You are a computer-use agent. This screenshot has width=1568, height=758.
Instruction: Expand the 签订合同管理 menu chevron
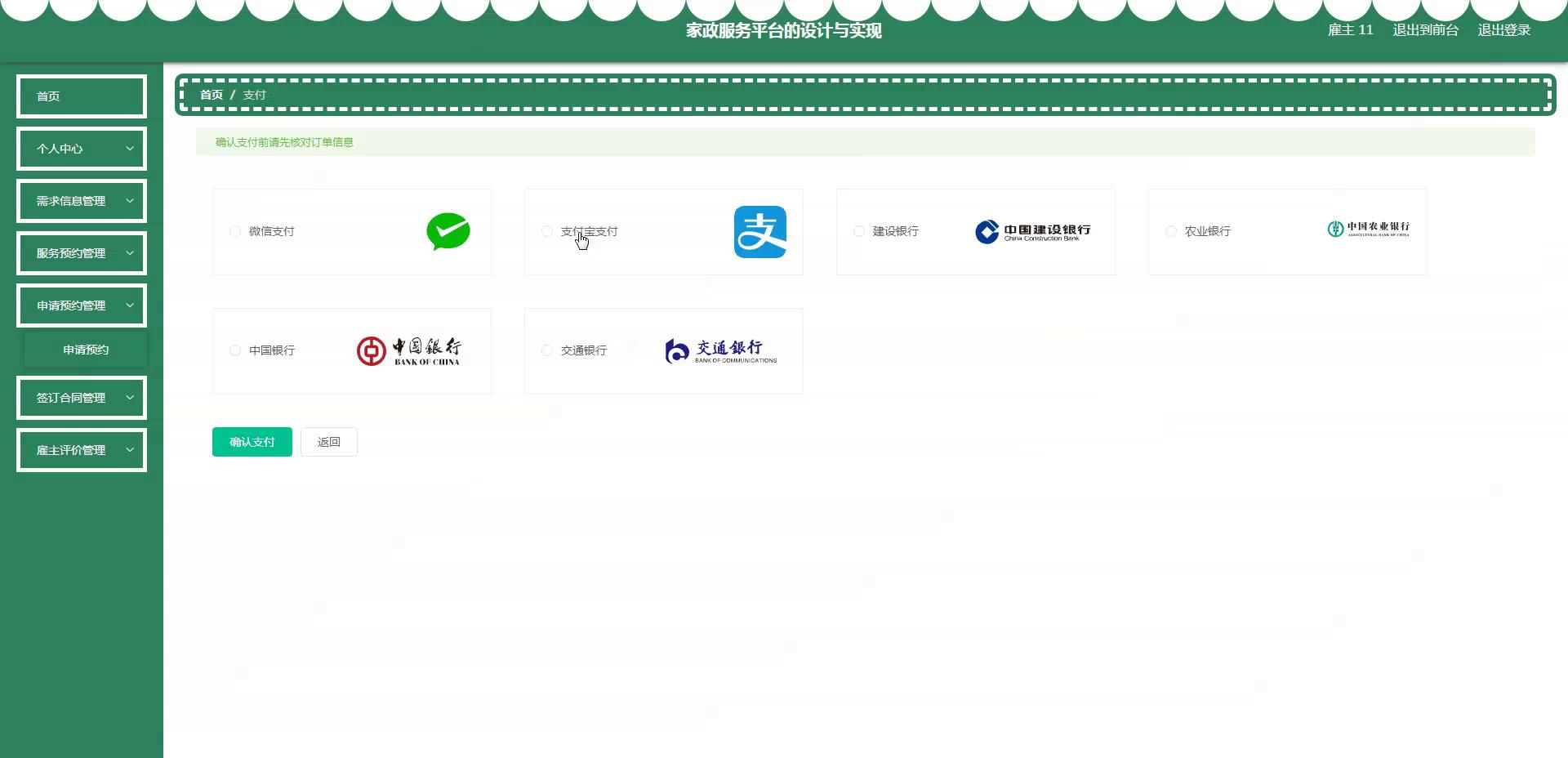[x=130, y=398]
